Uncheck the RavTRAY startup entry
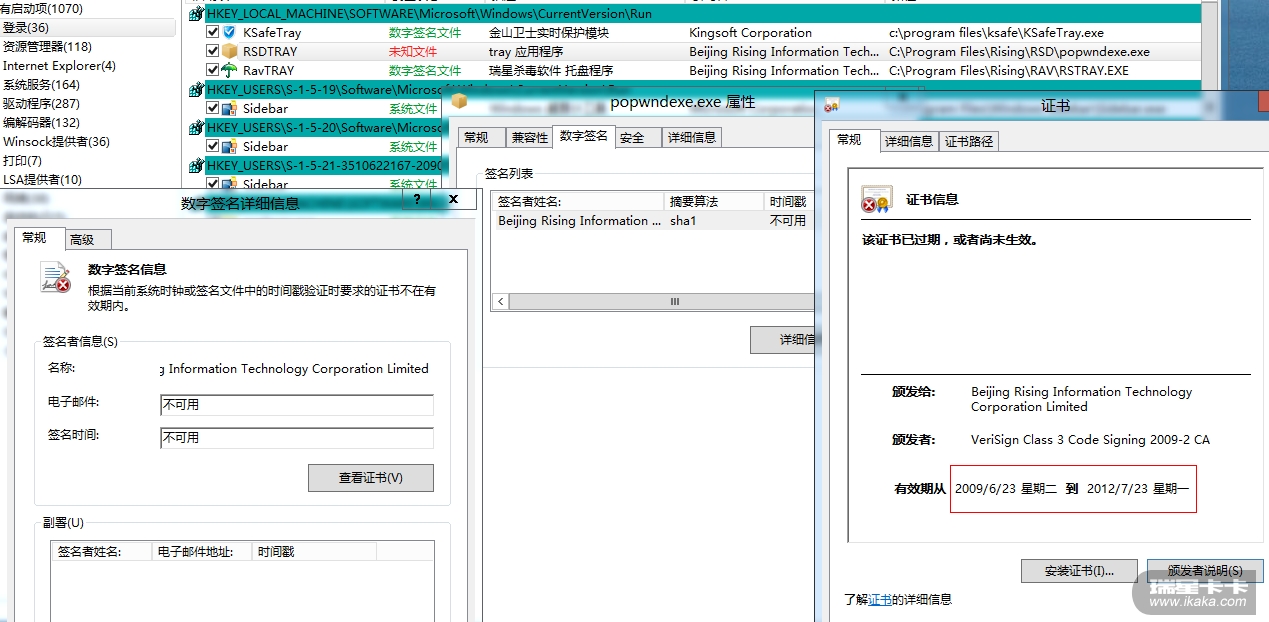 click(212, 70)
